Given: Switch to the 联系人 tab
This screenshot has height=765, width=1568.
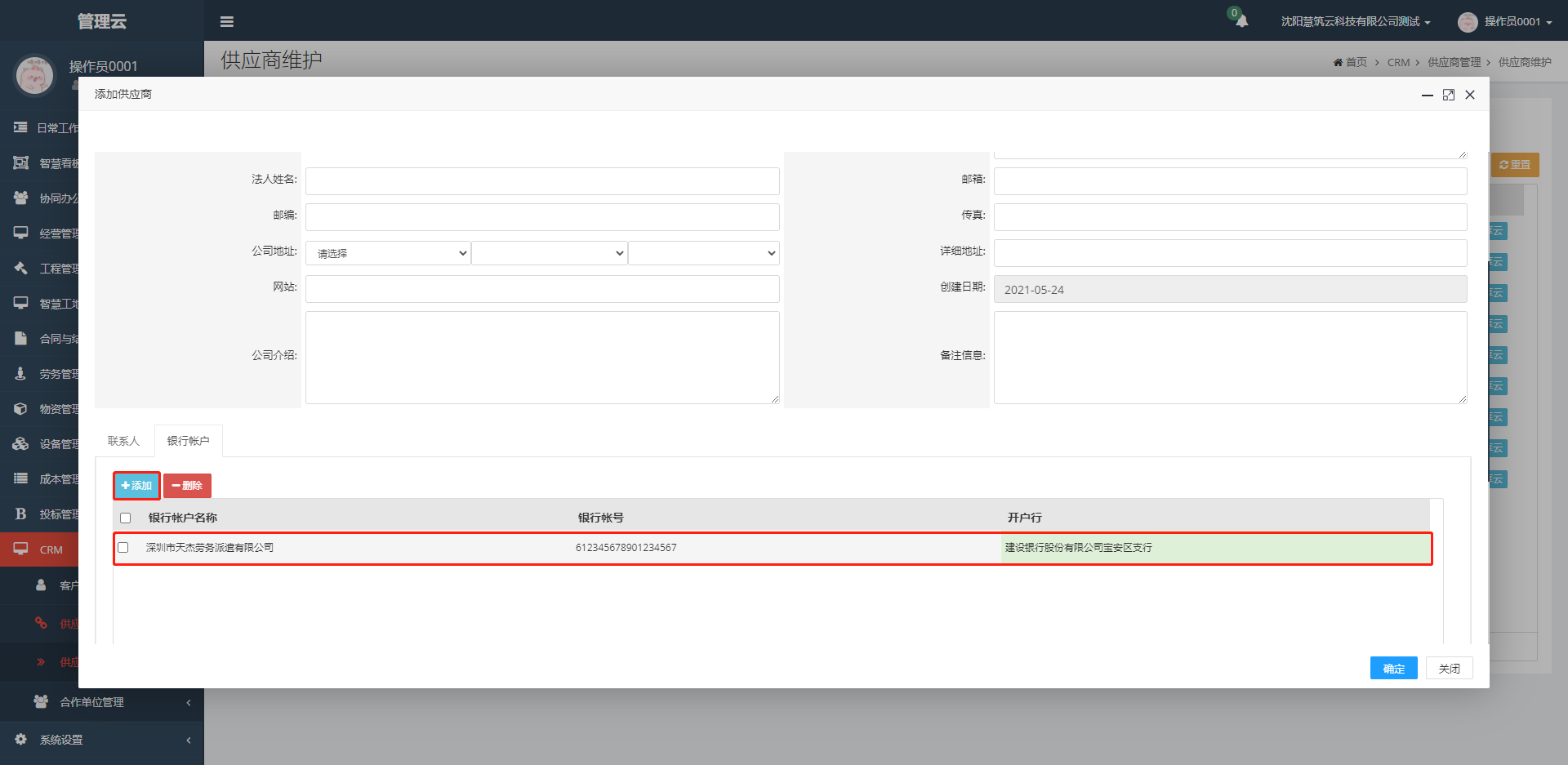Looking at the screenshot, I should 123,441.
